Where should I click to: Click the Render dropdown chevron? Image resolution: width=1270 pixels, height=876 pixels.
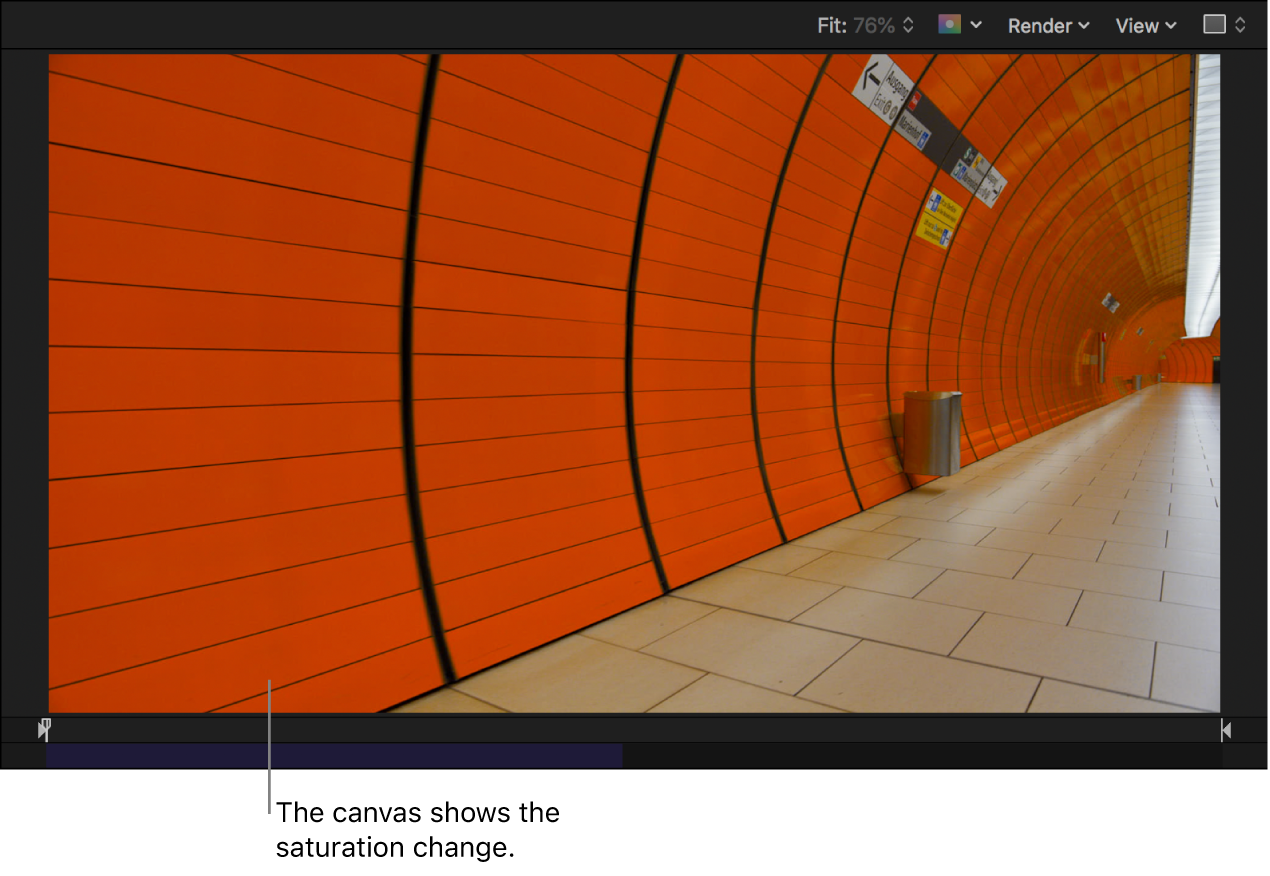click(1085, 25)
